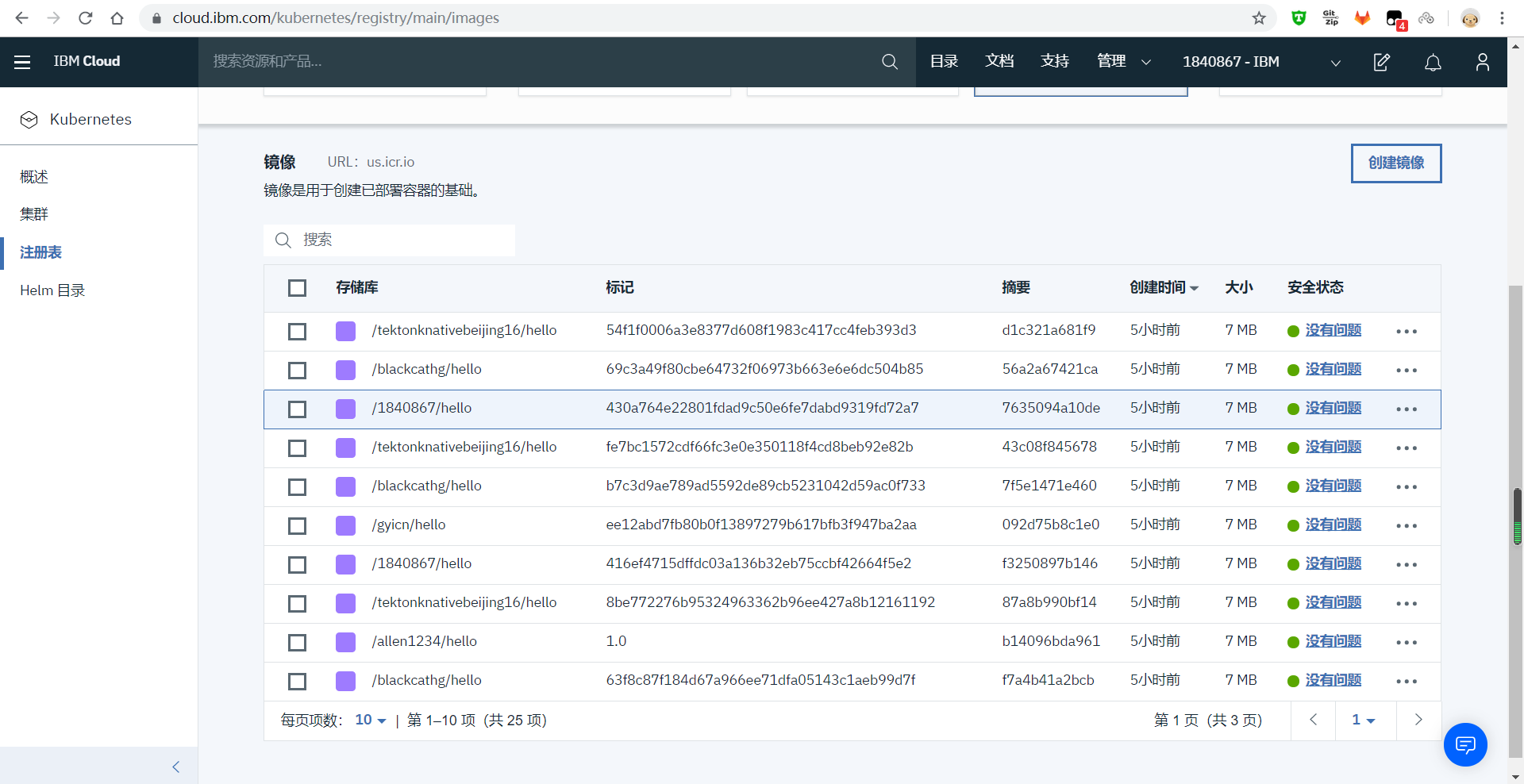Toggle the select-all checkbox in table header
The width and height of the screenshot is (1524, 784).
(x=297, y=288)
